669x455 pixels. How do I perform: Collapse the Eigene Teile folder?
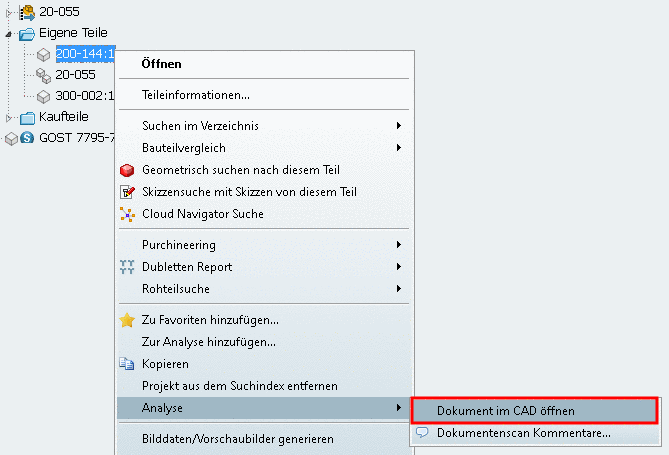(x=9, y=34)
